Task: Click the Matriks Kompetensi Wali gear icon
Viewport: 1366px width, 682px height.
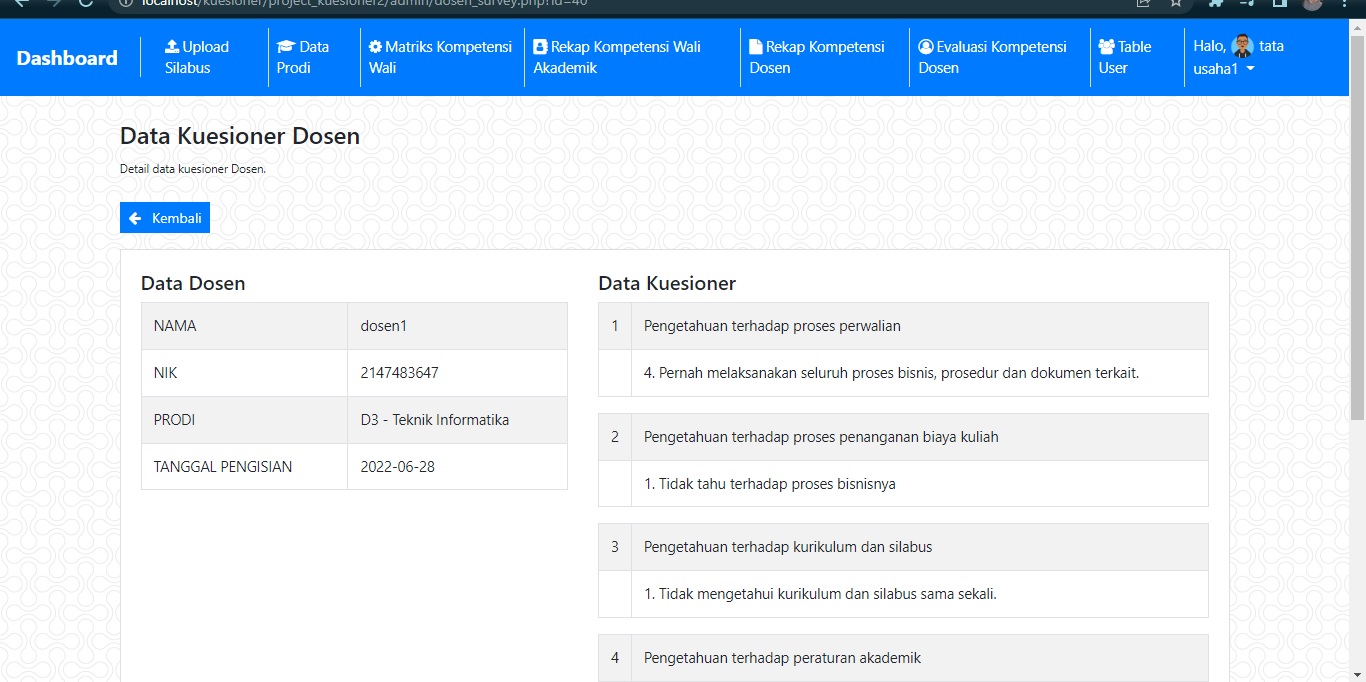Action: [x=375, y=46]
